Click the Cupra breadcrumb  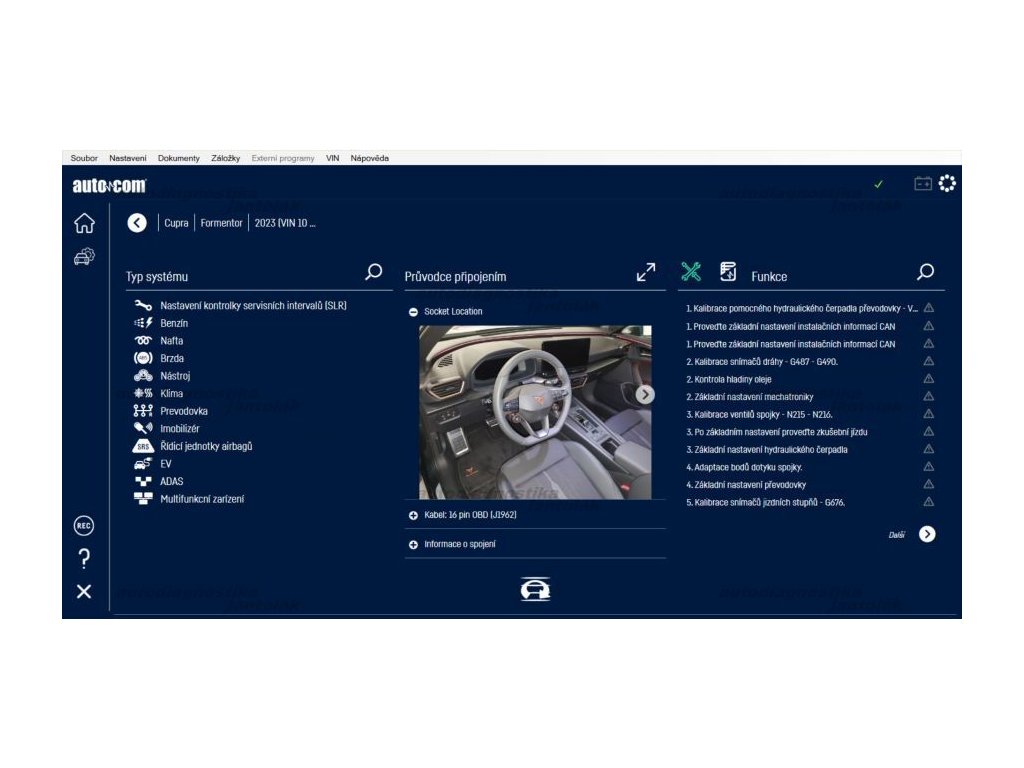point(176,223)
